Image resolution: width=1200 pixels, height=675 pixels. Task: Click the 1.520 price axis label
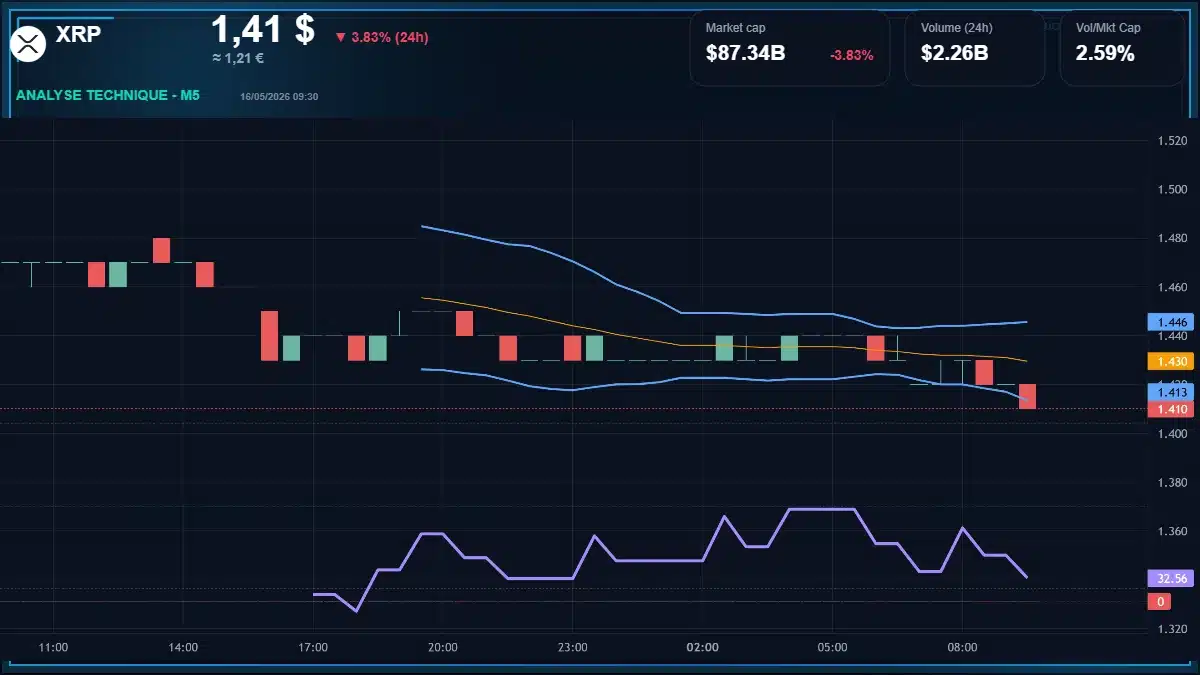pos(1172,141)
